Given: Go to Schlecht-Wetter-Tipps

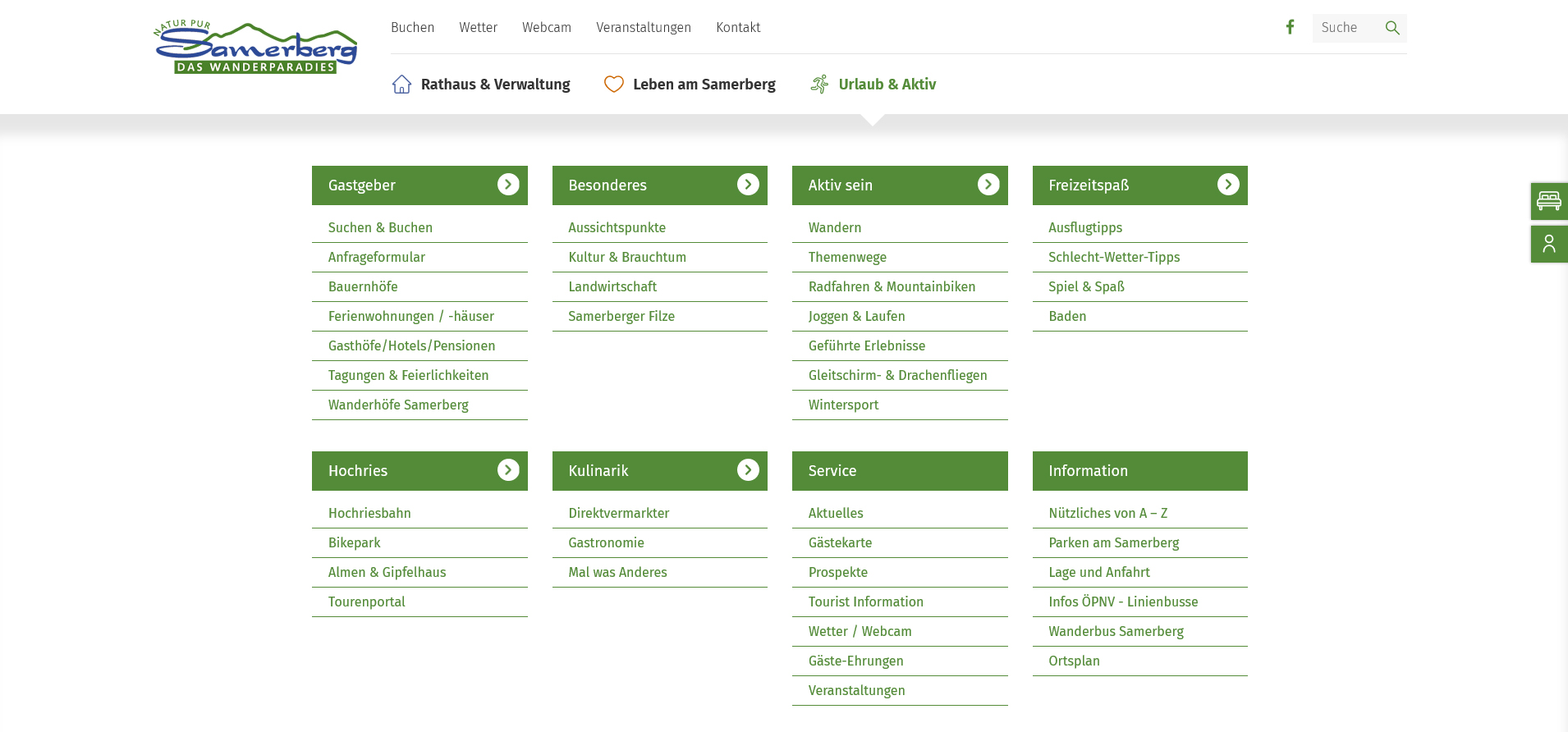Looking at the screenshot, I should click(x=1114, y=257).
